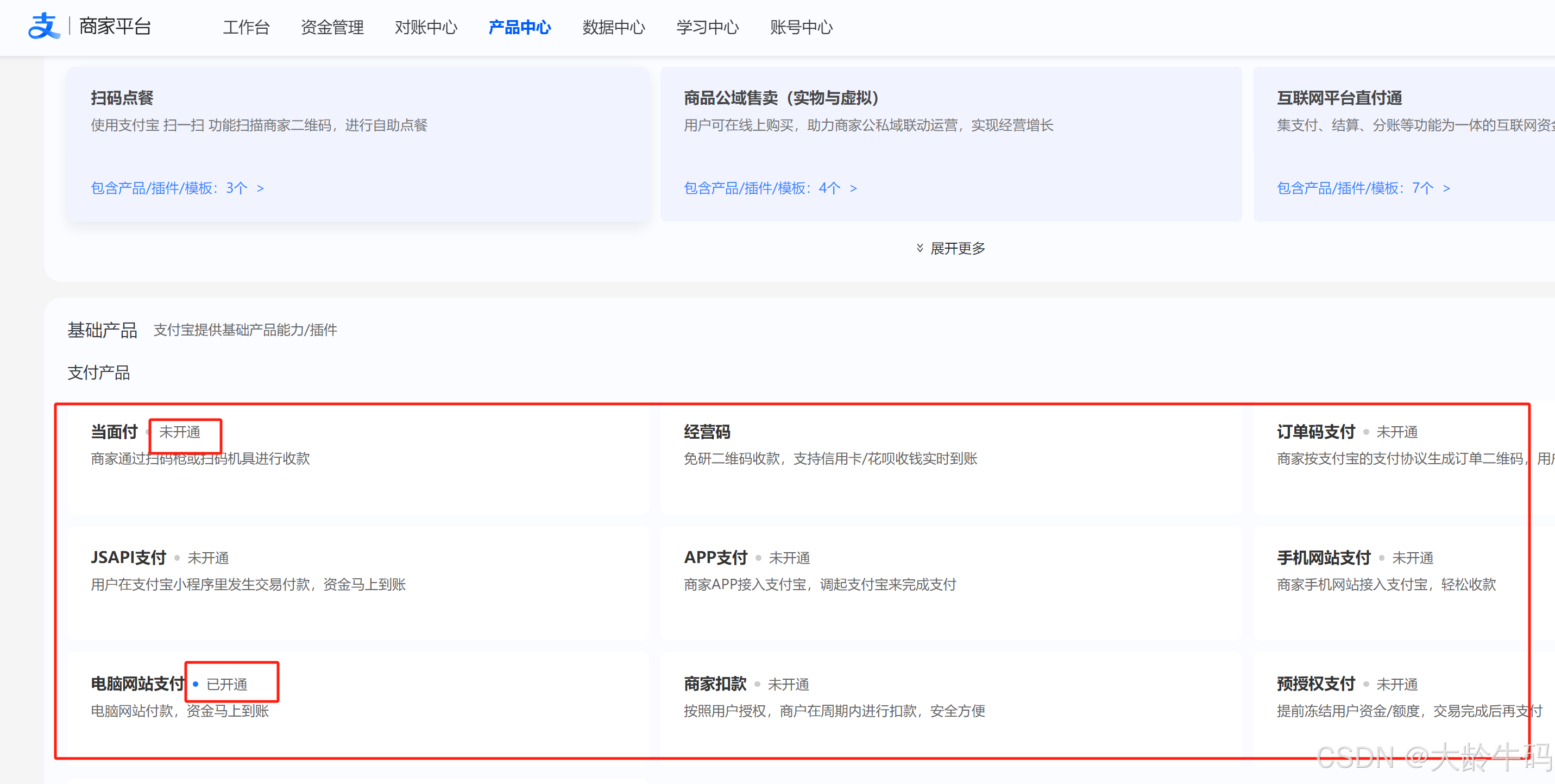Open 扫码点餐 包含产品 3个 link
Viewport: 1555px width, 784px height.
pos(178,188)
